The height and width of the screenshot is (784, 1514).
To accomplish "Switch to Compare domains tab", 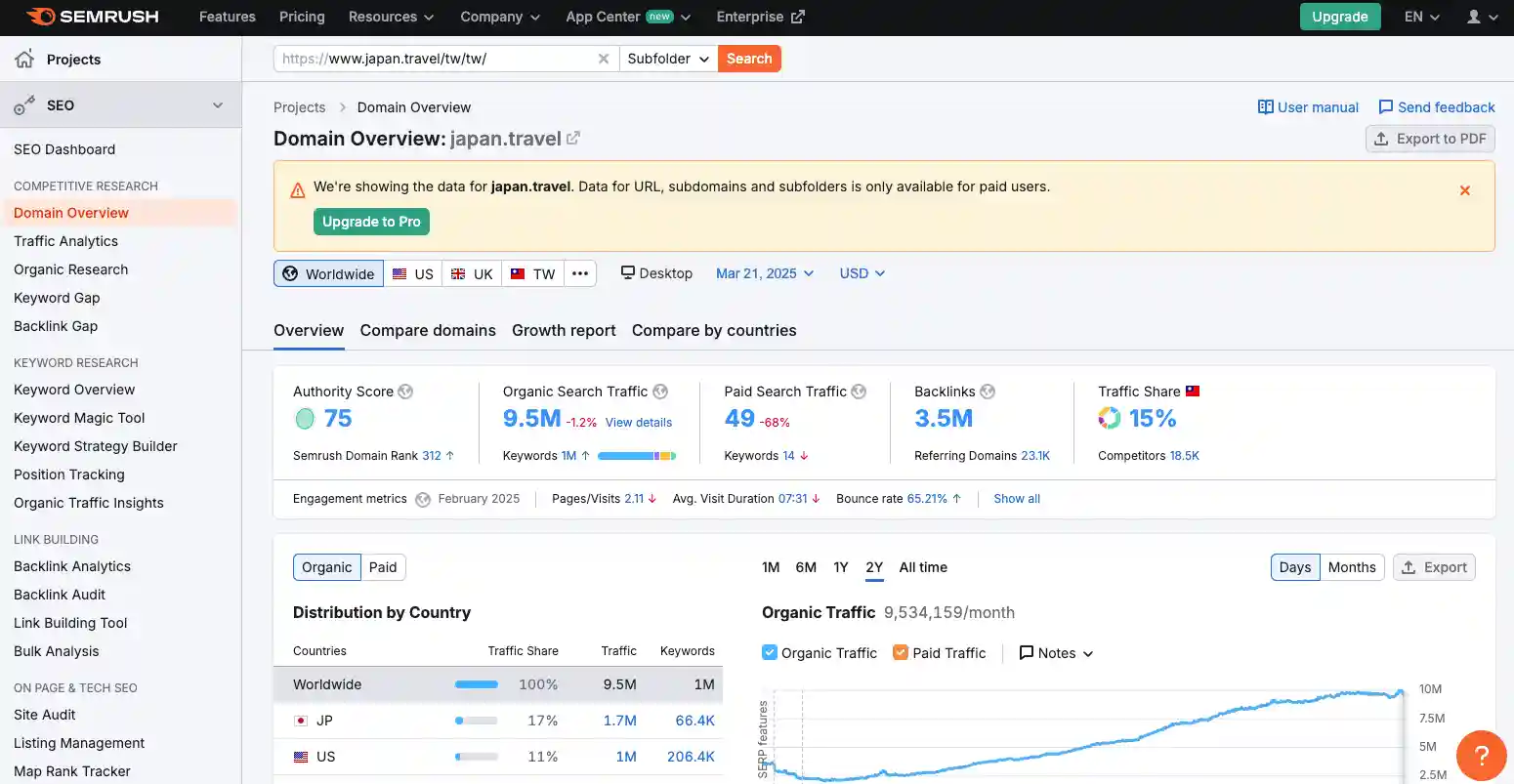I will click(428, 330).
